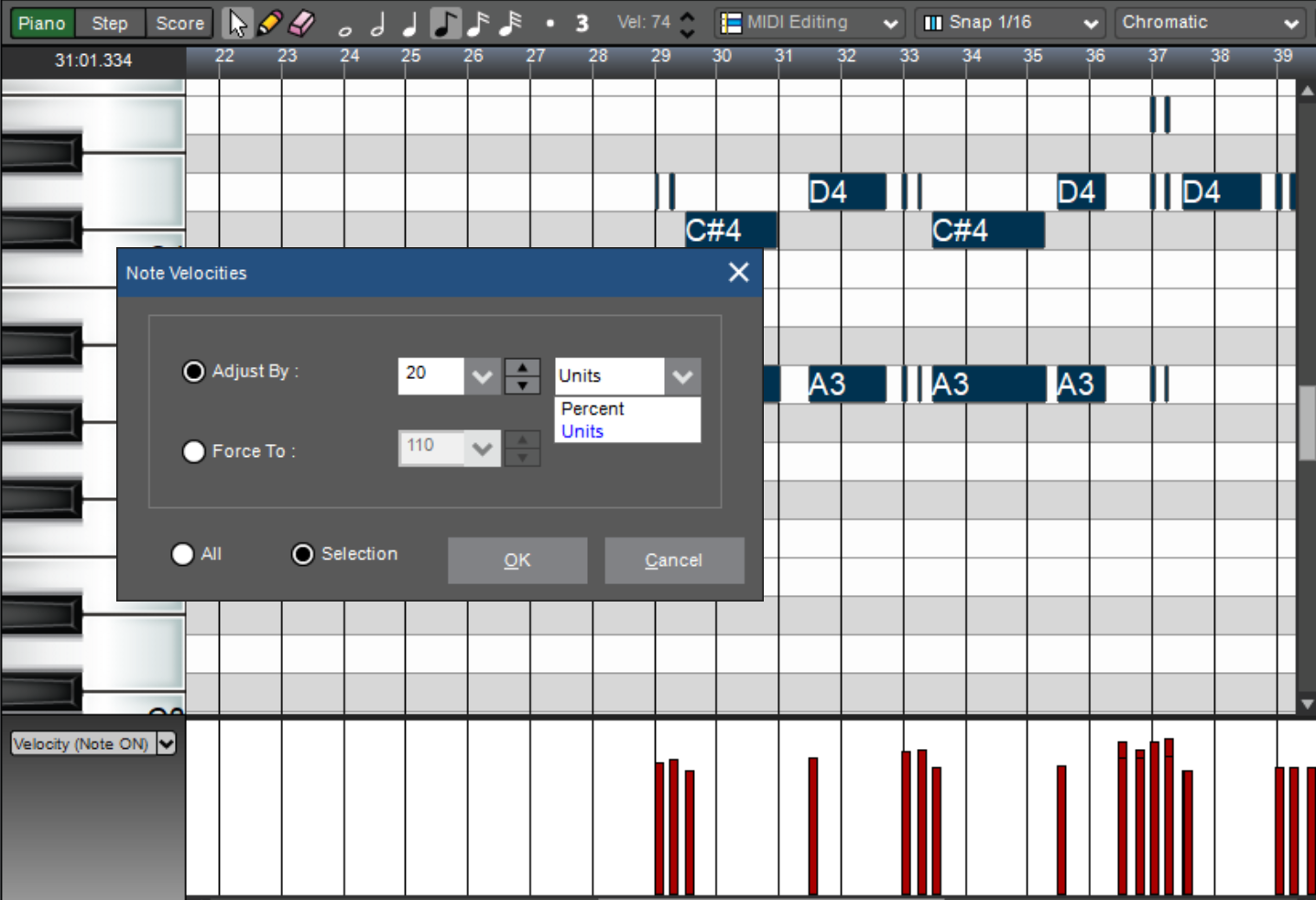Open the Adjust By value dropdown arrow
Image resolution: width=1316 pixels, height=900 pixels.
coord(483,376)
